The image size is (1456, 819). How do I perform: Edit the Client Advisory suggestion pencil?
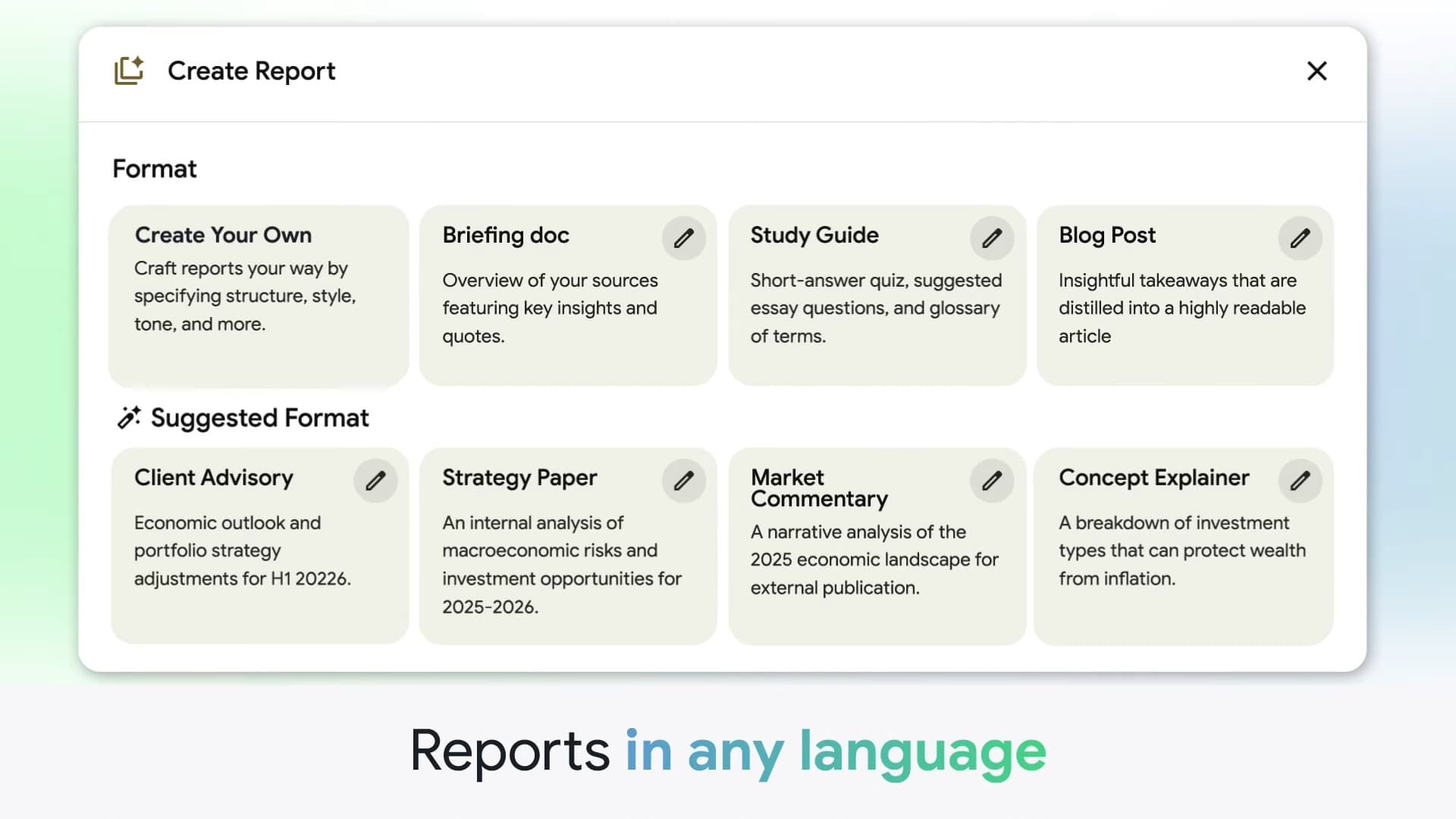375,481
